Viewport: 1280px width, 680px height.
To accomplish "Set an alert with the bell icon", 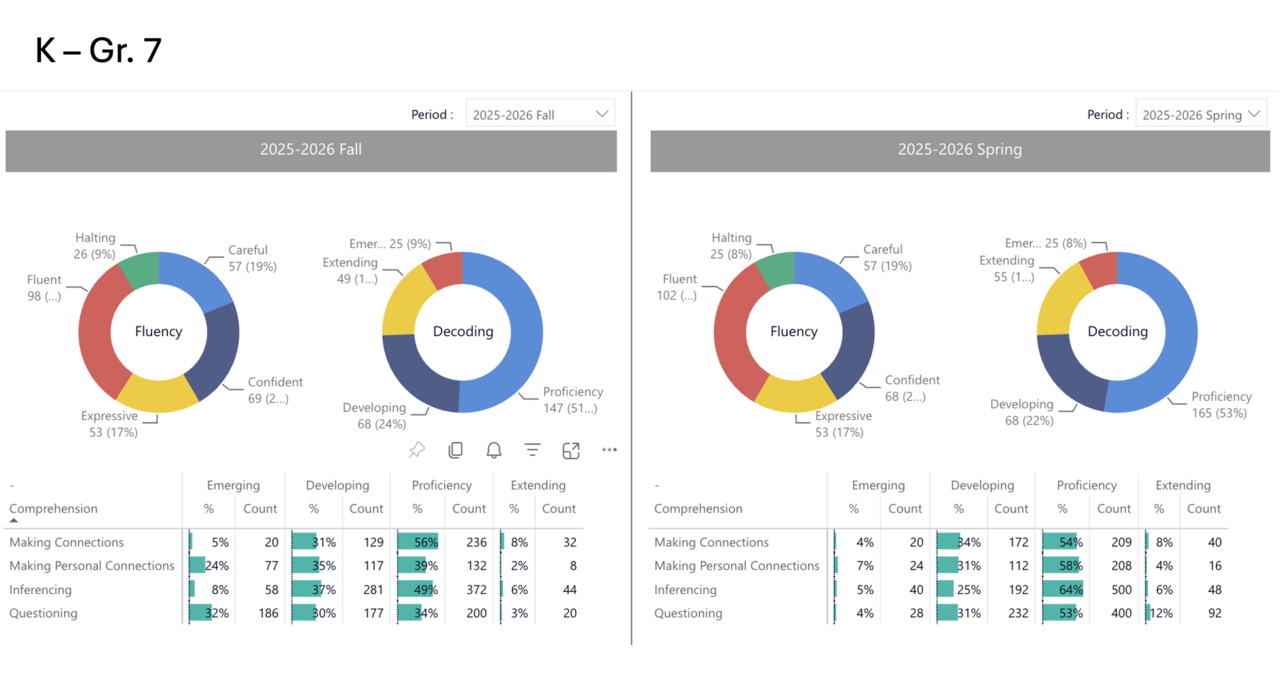I will [x=494, y=450].
